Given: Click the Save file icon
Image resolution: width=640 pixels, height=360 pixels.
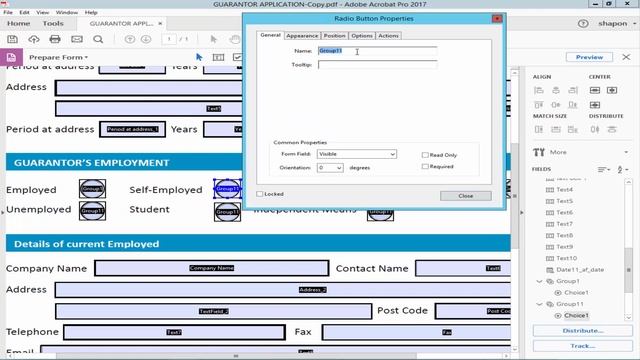Looking at the screenshot, I should [12, 39].
